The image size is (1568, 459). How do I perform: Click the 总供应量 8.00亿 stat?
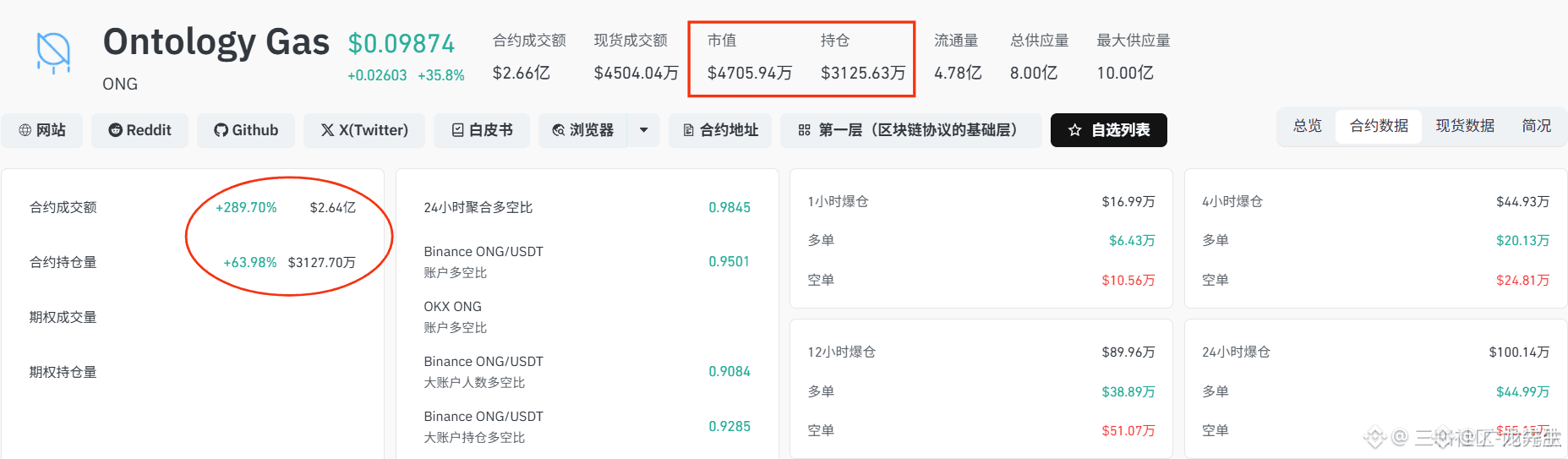click(x=1039, y=57)
